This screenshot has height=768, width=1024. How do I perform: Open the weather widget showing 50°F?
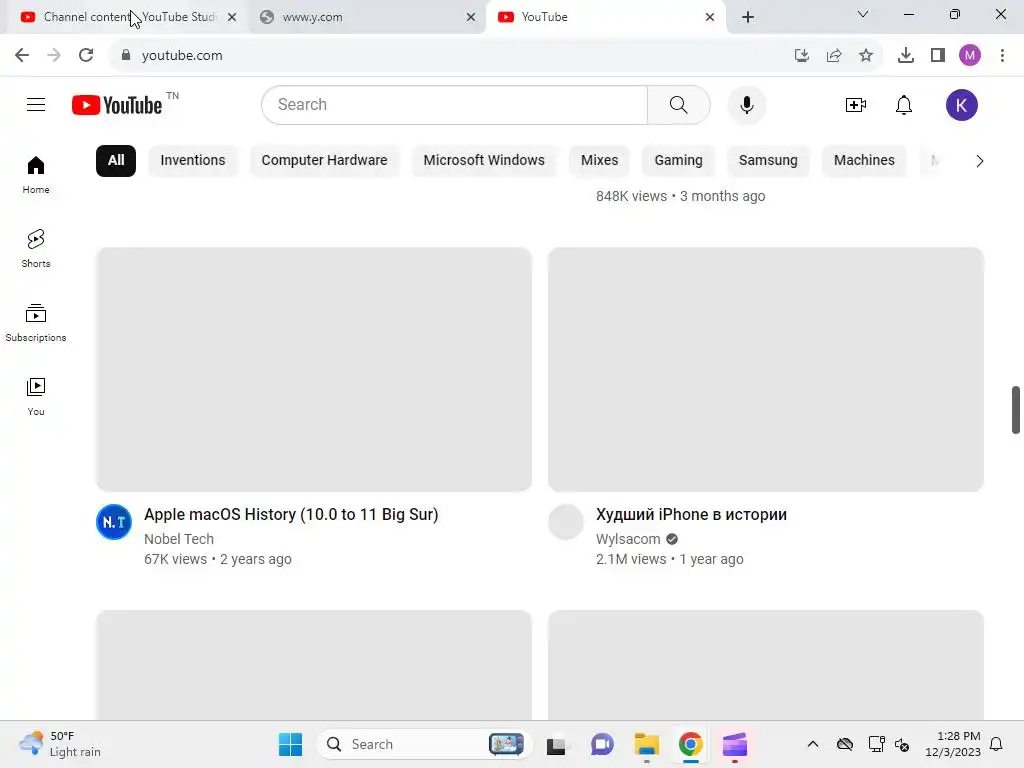pos(60,744)
